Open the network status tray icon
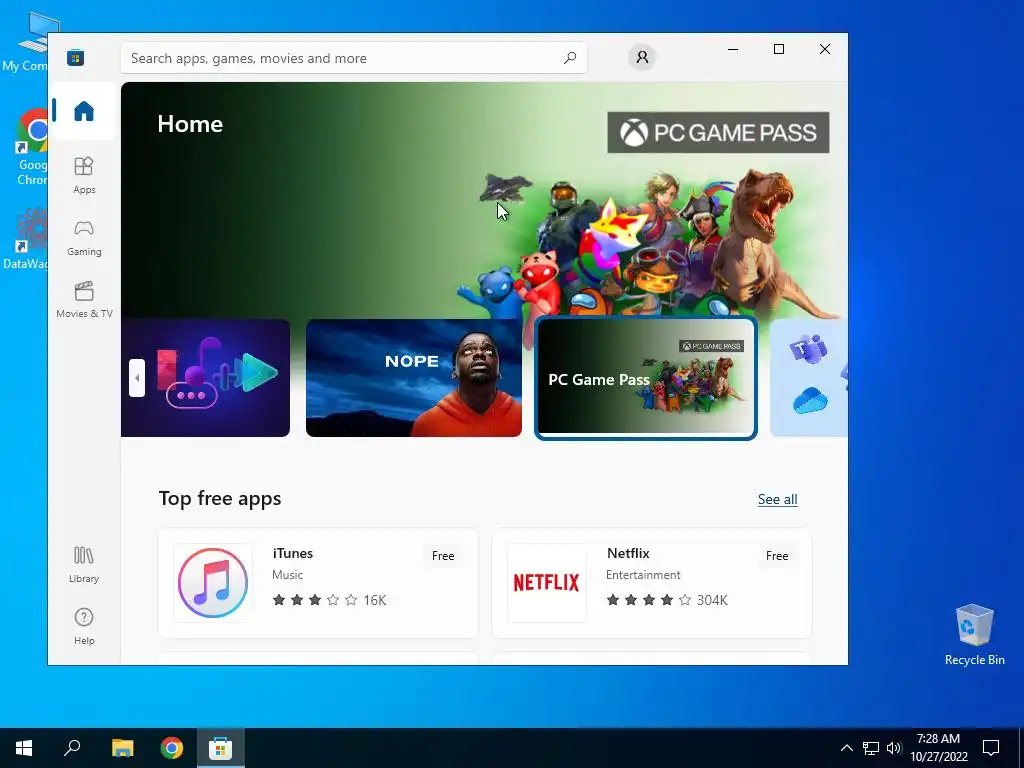 click(871, 748)
